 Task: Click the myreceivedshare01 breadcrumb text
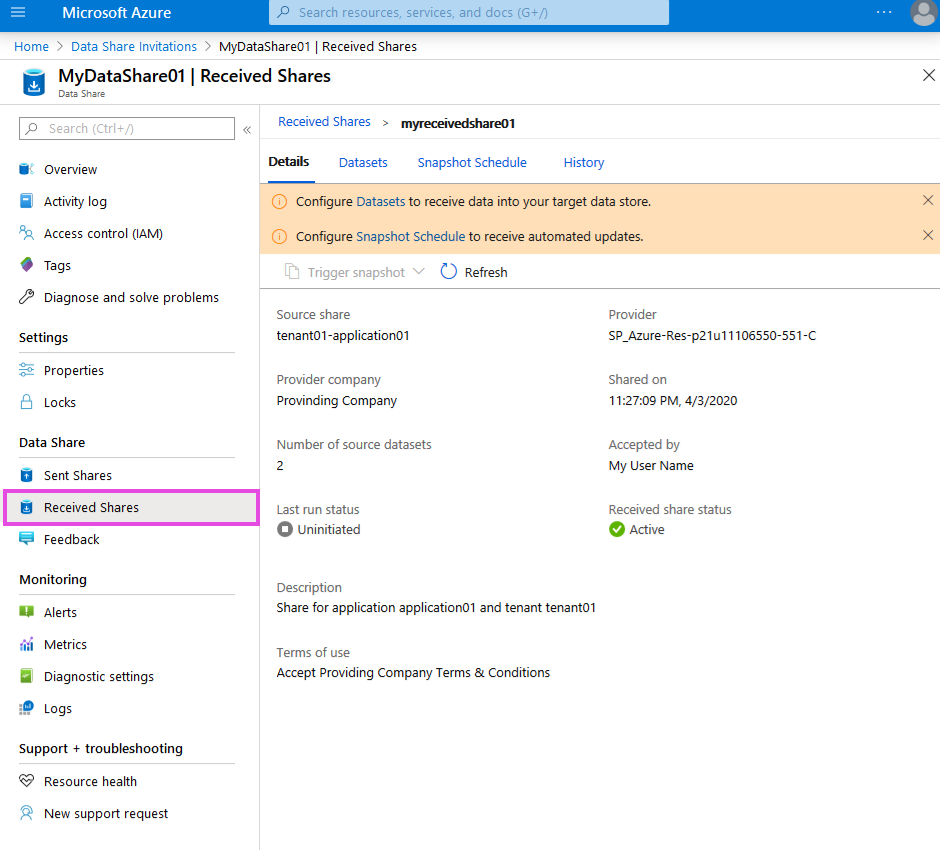(x=458, y=123)
